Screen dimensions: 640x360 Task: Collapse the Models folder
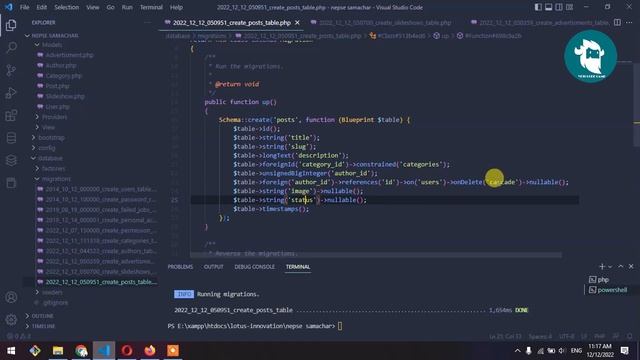tap(52, 44)
